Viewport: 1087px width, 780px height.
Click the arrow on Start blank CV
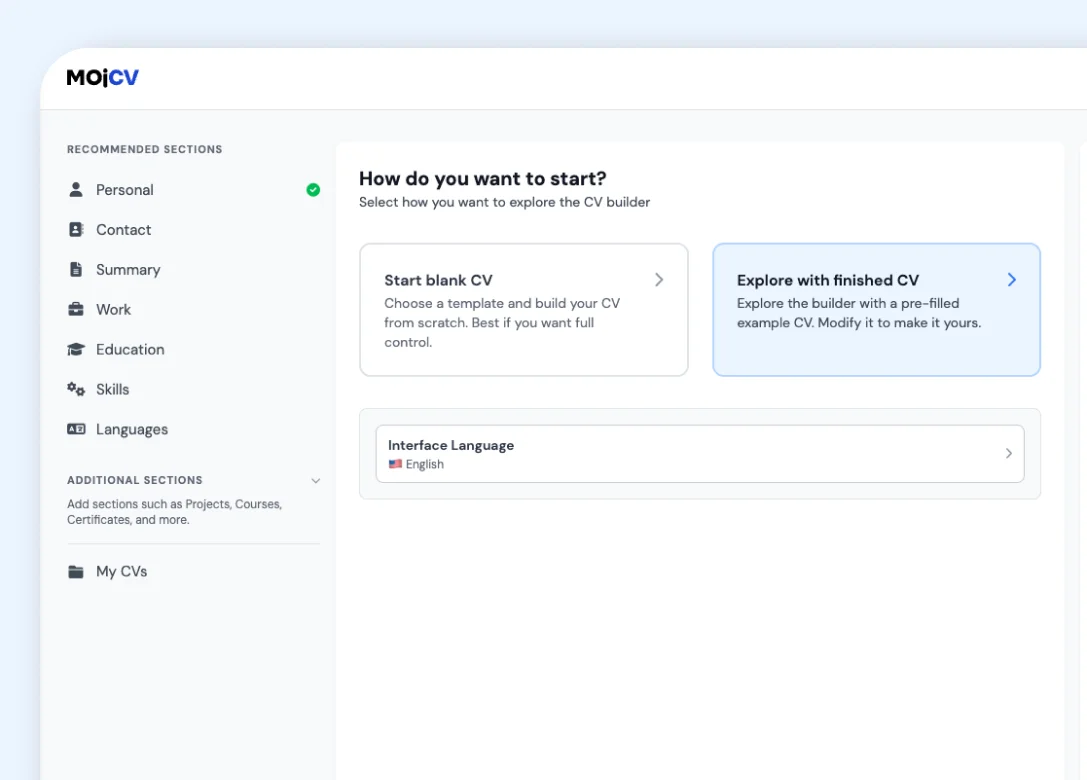coord(659,279)
